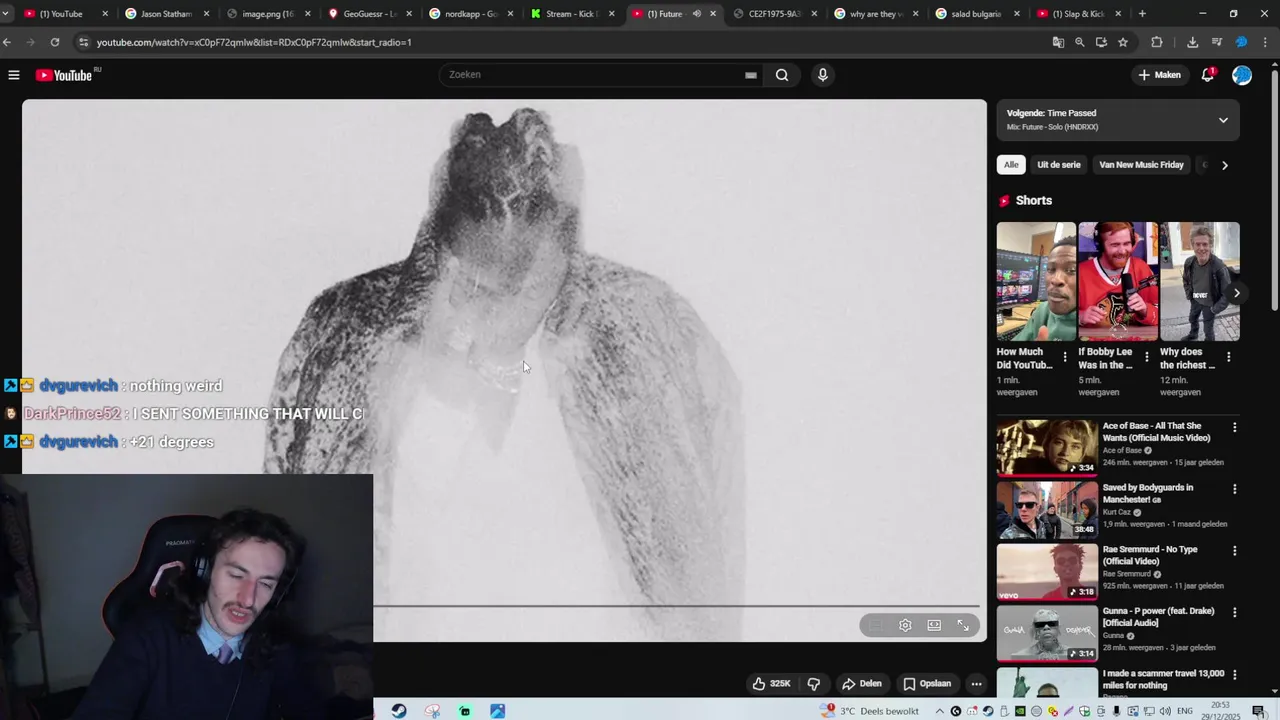Switch to the Stream - Kick tab
The height and width of the screenshot is (720, 1280).
pos(572,14)
